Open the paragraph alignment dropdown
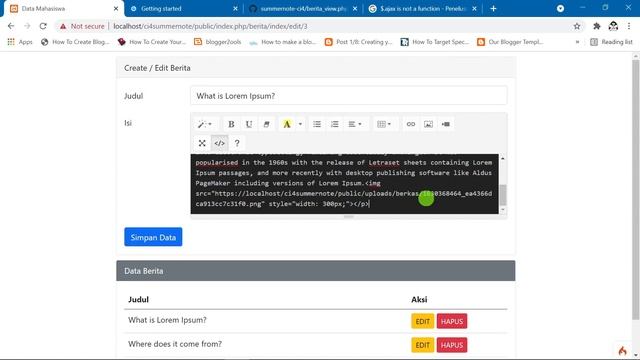This screenshot has width=640, height=360. point(355,124)
